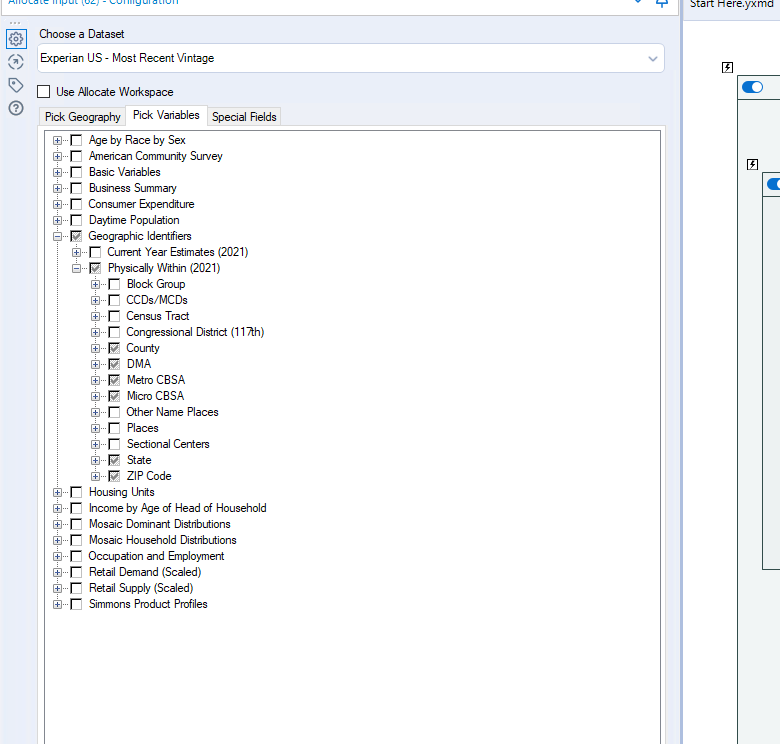This screenshot has width=780, height=744.
Task: Switch to the Pick Variables tab
Action: (x=166, y=115)
